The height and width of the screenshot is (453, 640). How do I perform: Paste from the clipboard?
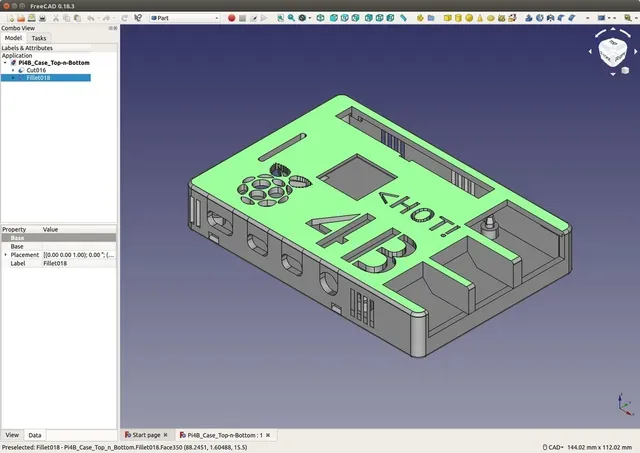click(x=77, y=18)
